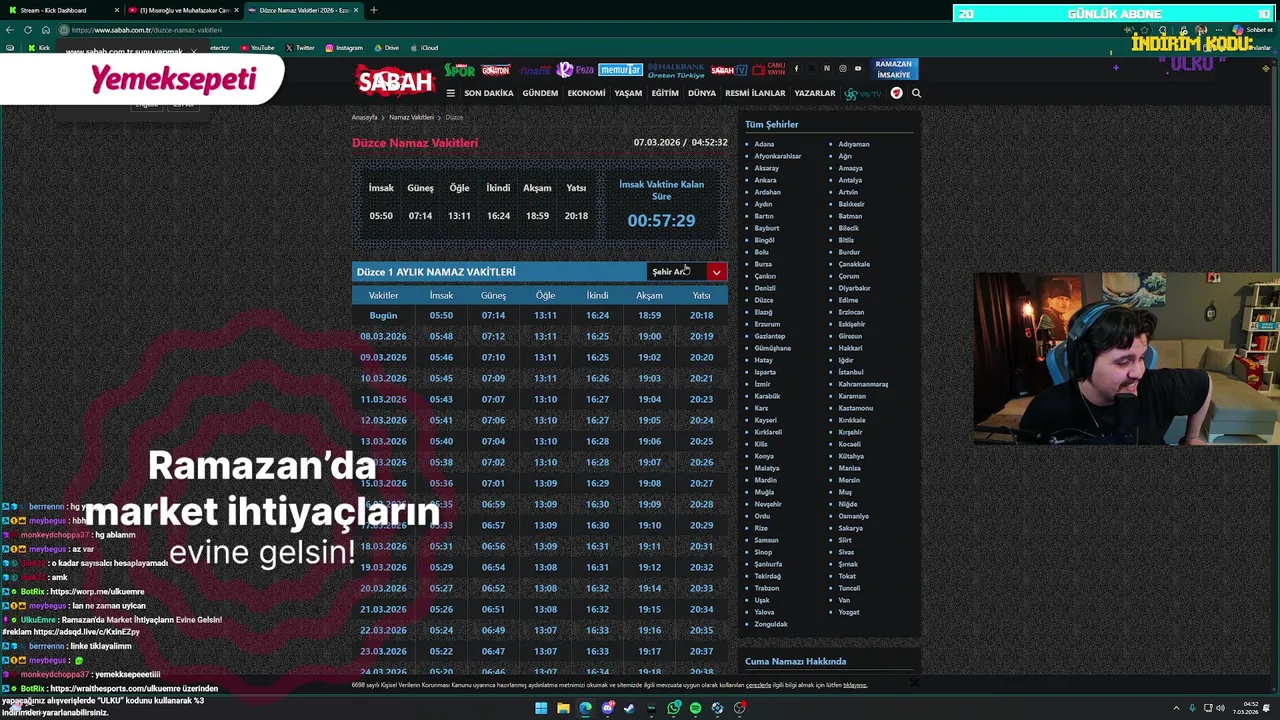The image size is (1280, 720).
Task: Select Zonguldak in the city list
Action: [x=771, y=624]
